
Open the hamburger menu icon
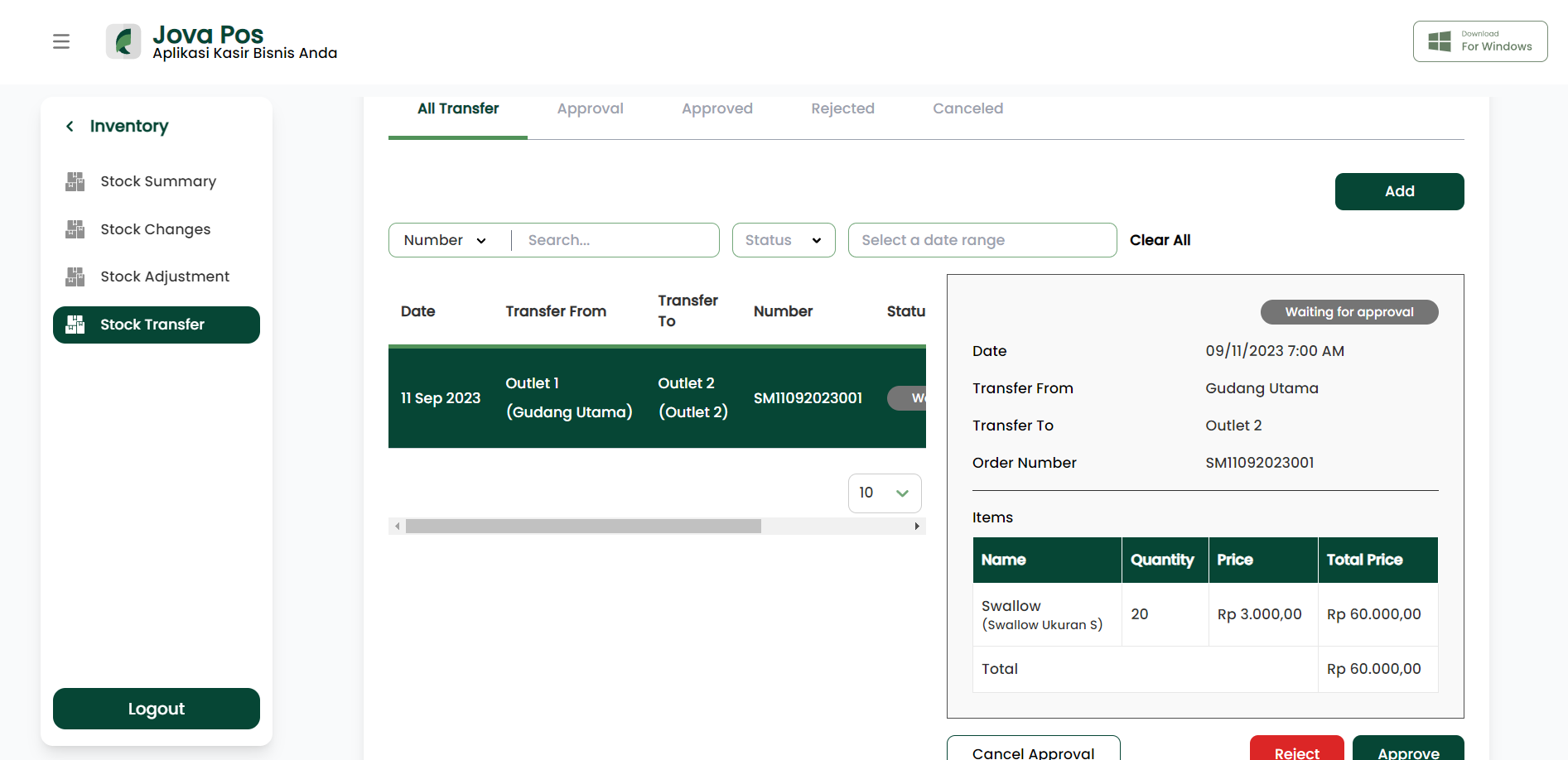click(x=61, y=41)
